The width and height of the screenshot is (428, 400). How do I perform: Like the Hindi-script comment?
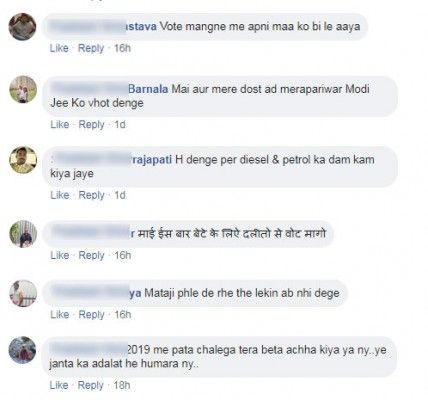(x=60, y=255)
